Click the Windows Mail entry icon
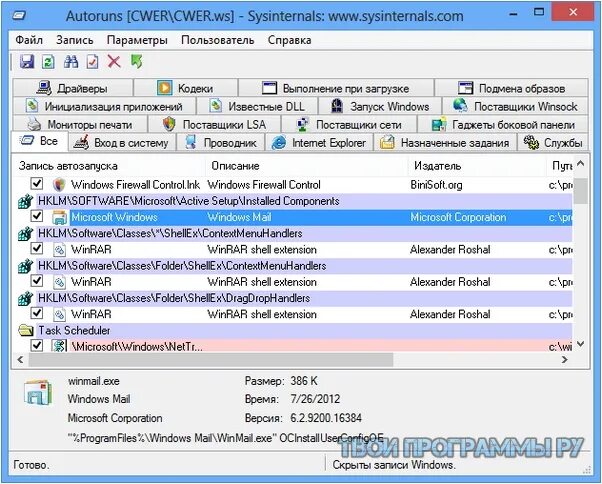The height and width of the screenshot is (484, 602). [60, 217]
